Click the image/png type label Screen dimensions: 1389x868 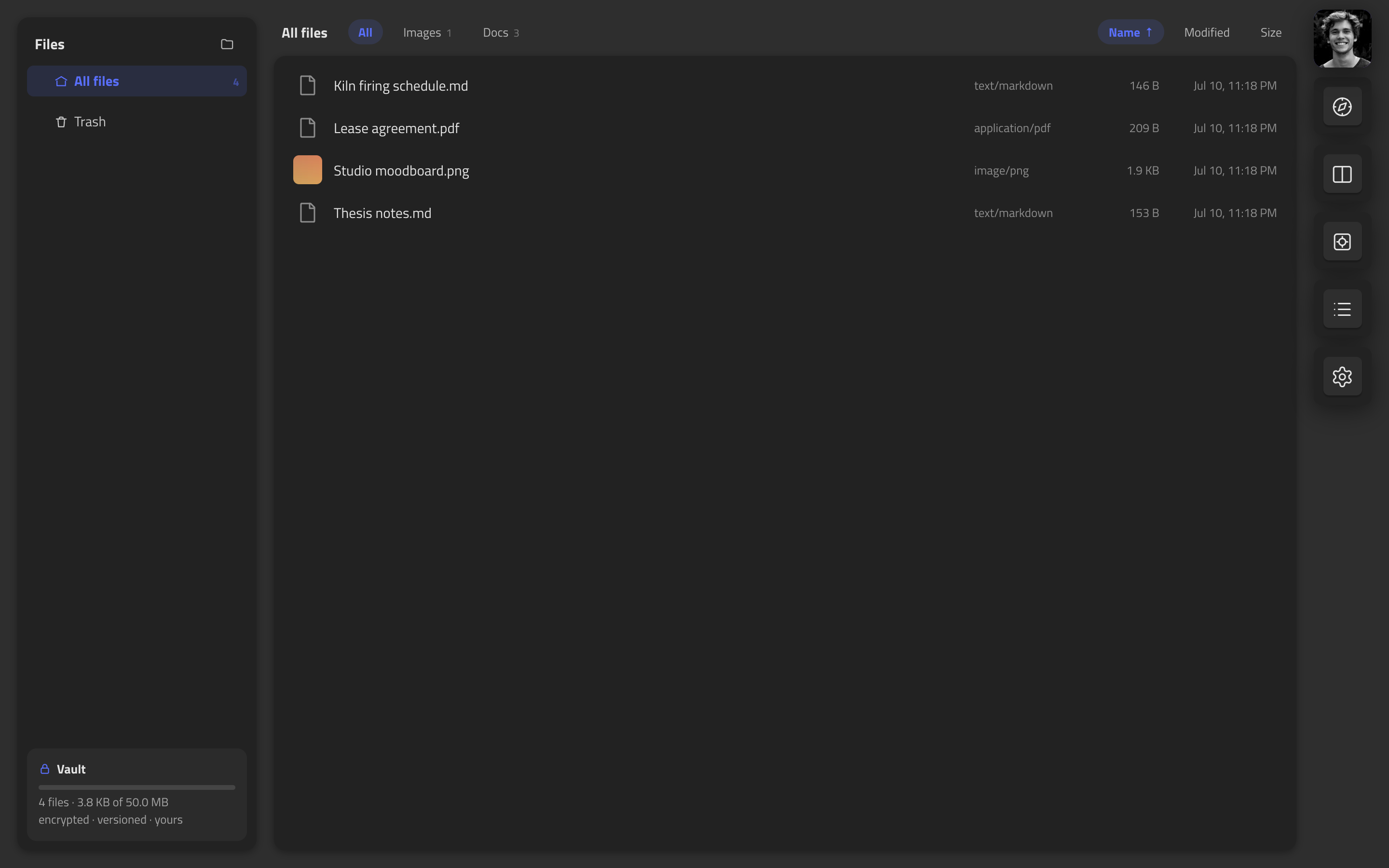pos(1001,171)
